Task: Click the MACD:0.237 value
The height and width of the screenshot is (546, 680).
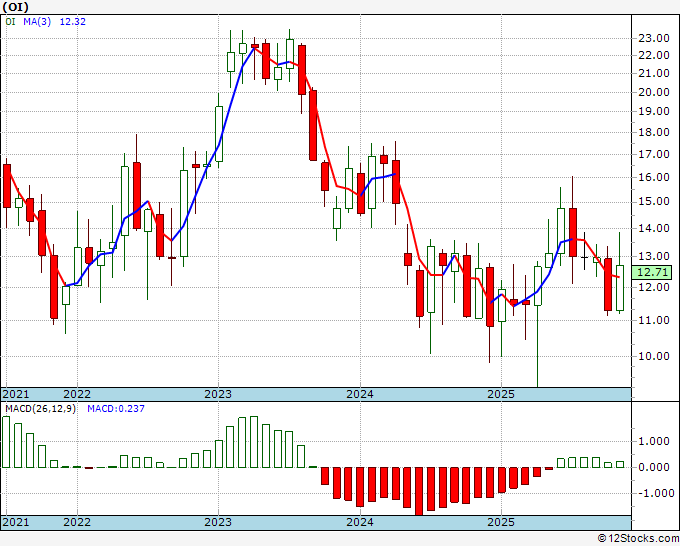Action: coord(116,409)
